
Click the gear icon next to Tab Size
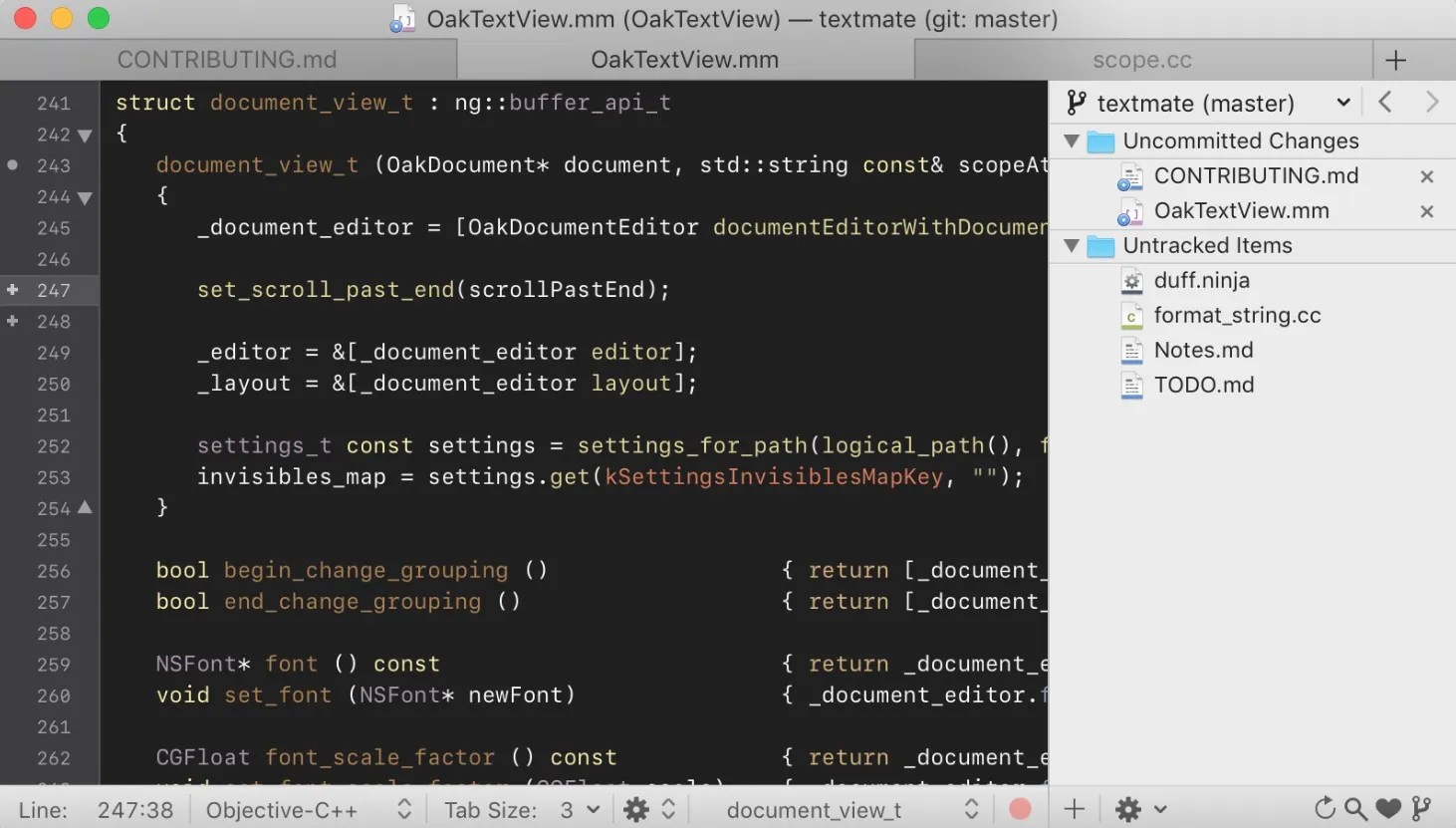tap(636, 809)
